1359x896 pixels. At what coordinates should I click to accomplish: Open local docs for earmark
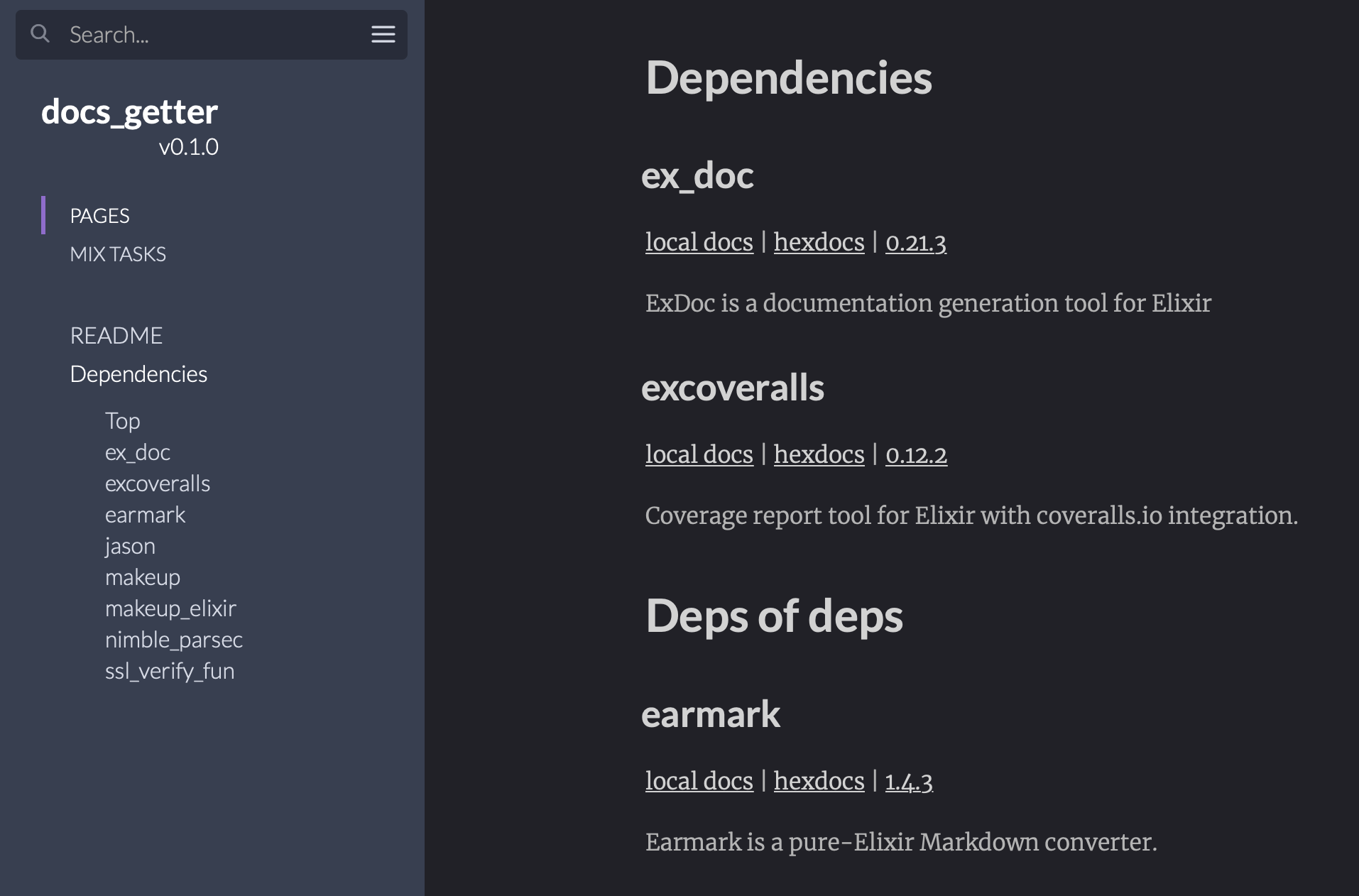pyautogui.click(x=699, y=781)
